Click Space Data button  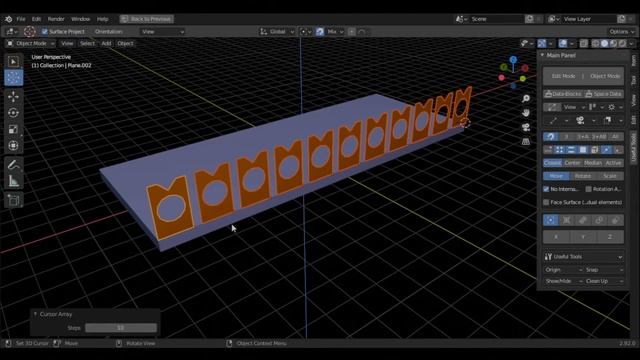pos(604,94)
